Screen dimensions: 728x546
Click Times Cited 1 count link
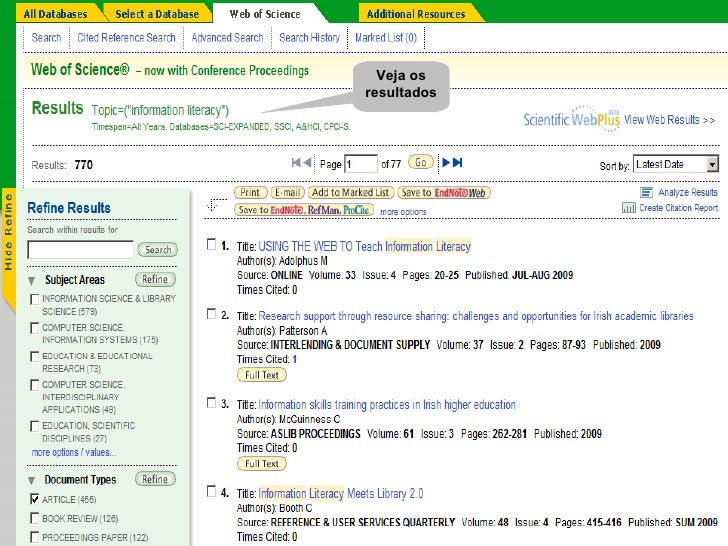pyautogui.click(x=294, y=359)
